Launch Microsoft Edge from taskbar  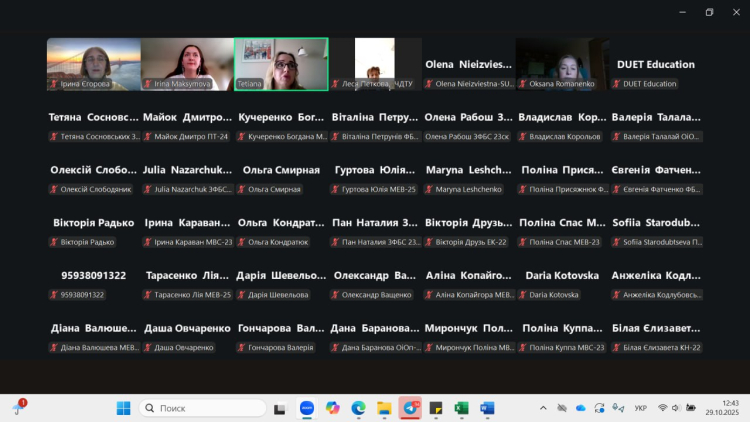tap(358, 408)
